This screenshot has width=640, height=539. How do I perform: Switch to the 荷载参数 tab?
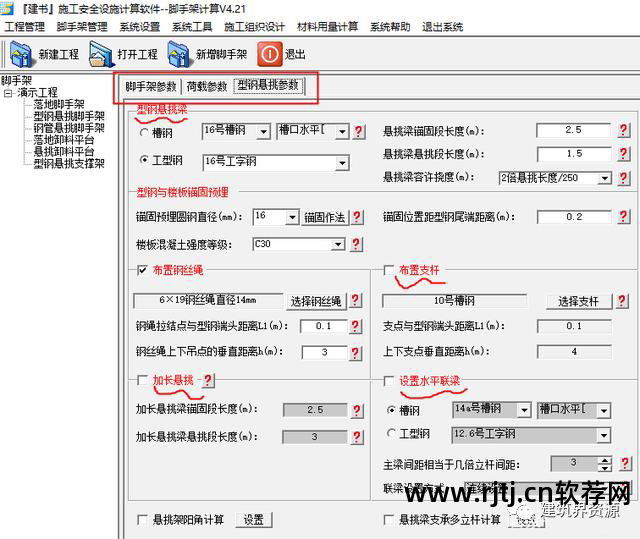point(207,87)
